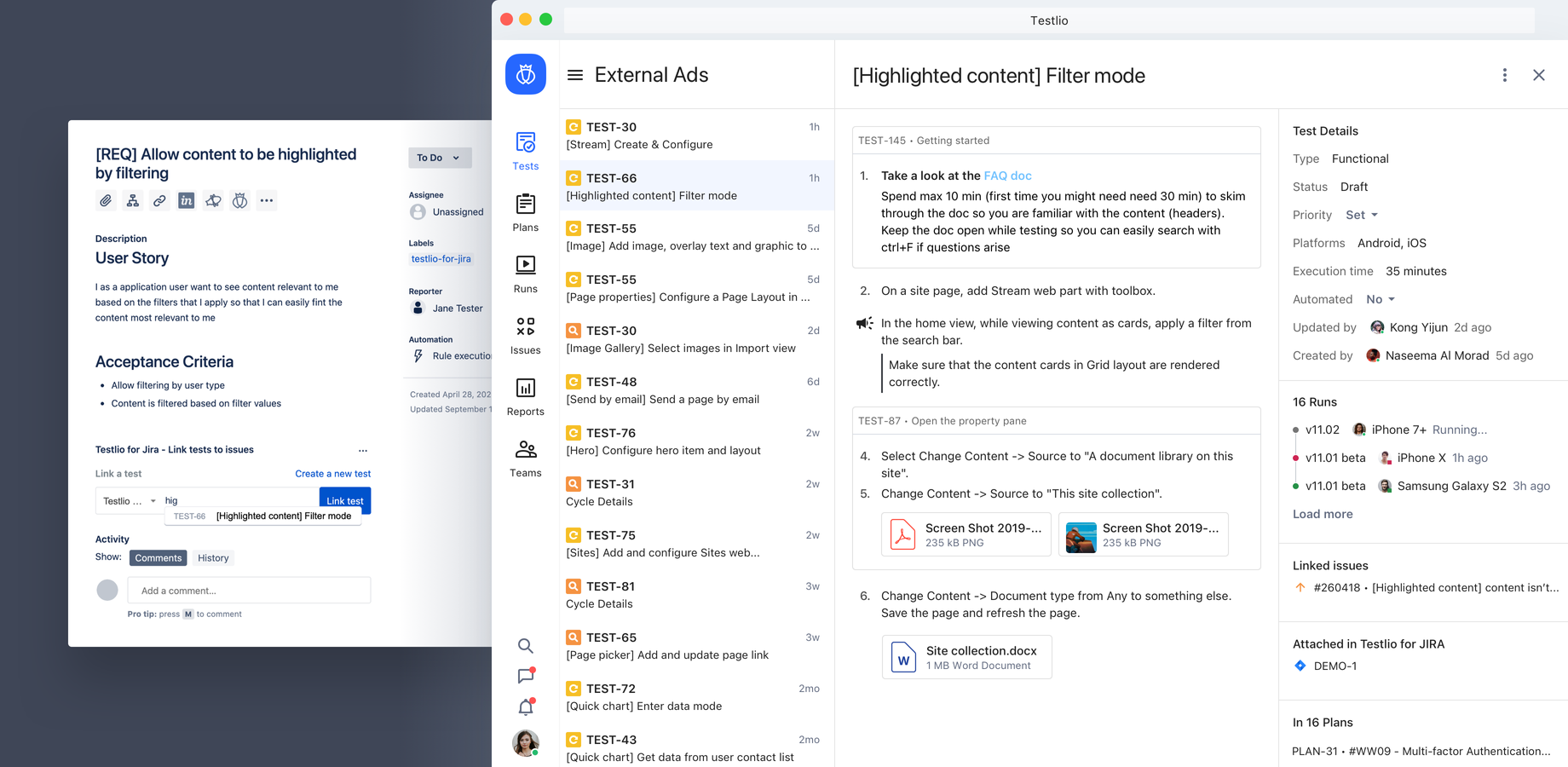Open the three-dot menu for Filter mode test
This screenshot has height=767, width=1568.
[1505, 75]
